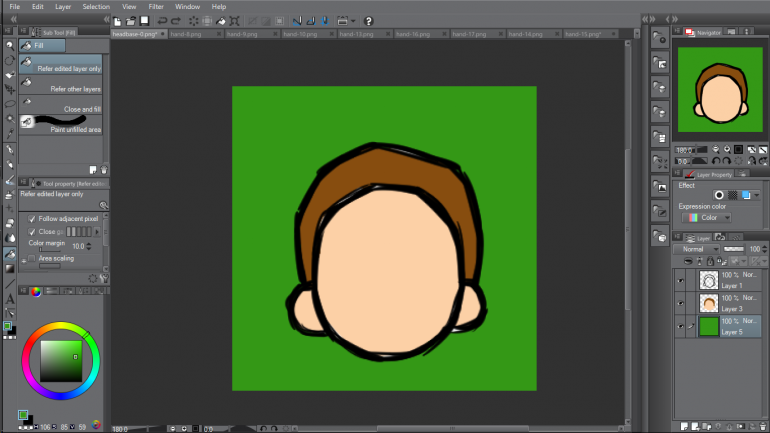Toggle Lock layer icon in Layer panel
The height and width of the screenshot is (433, 770).
click(710, 261)
